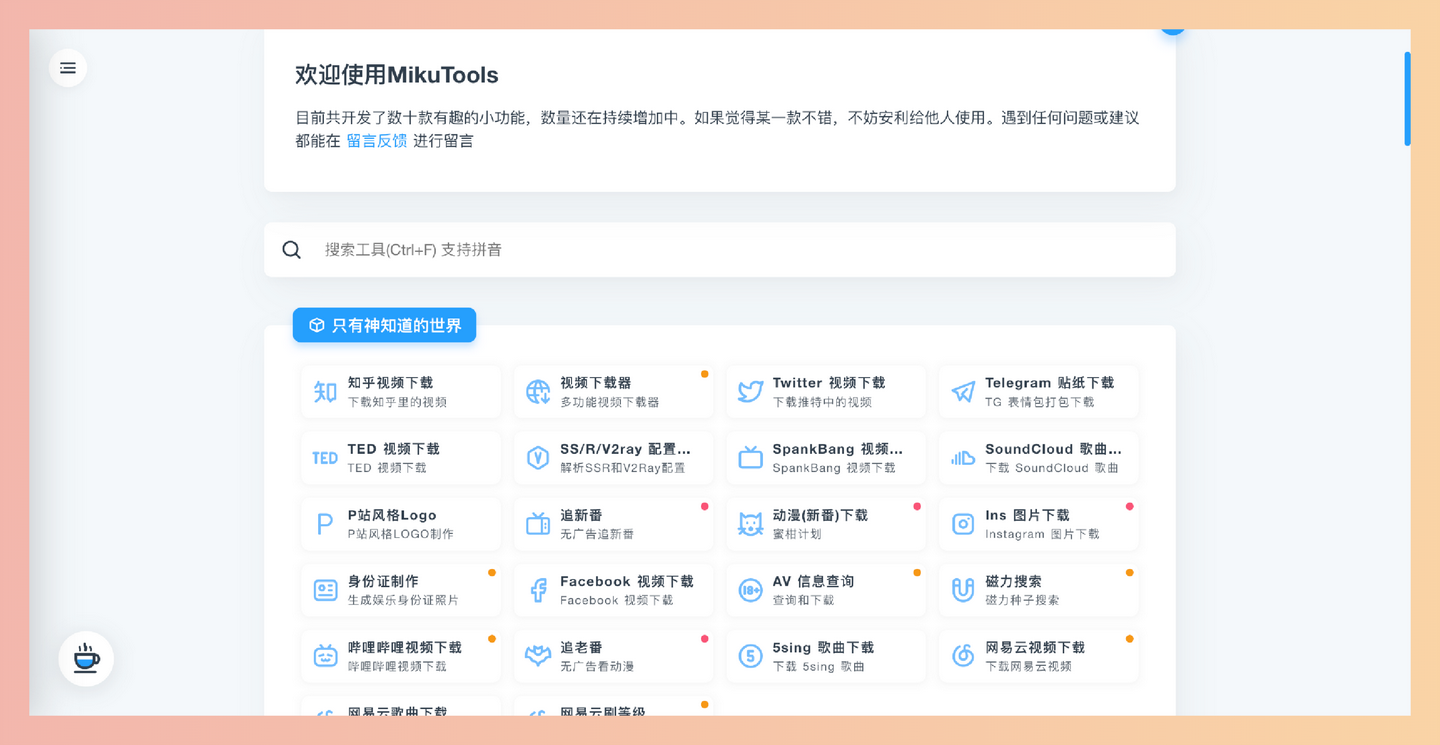The height and width of the screenshot is (745, 1440).
Task: Open SoundCloud 歌曲 download tool
Action: [1039, 457]
